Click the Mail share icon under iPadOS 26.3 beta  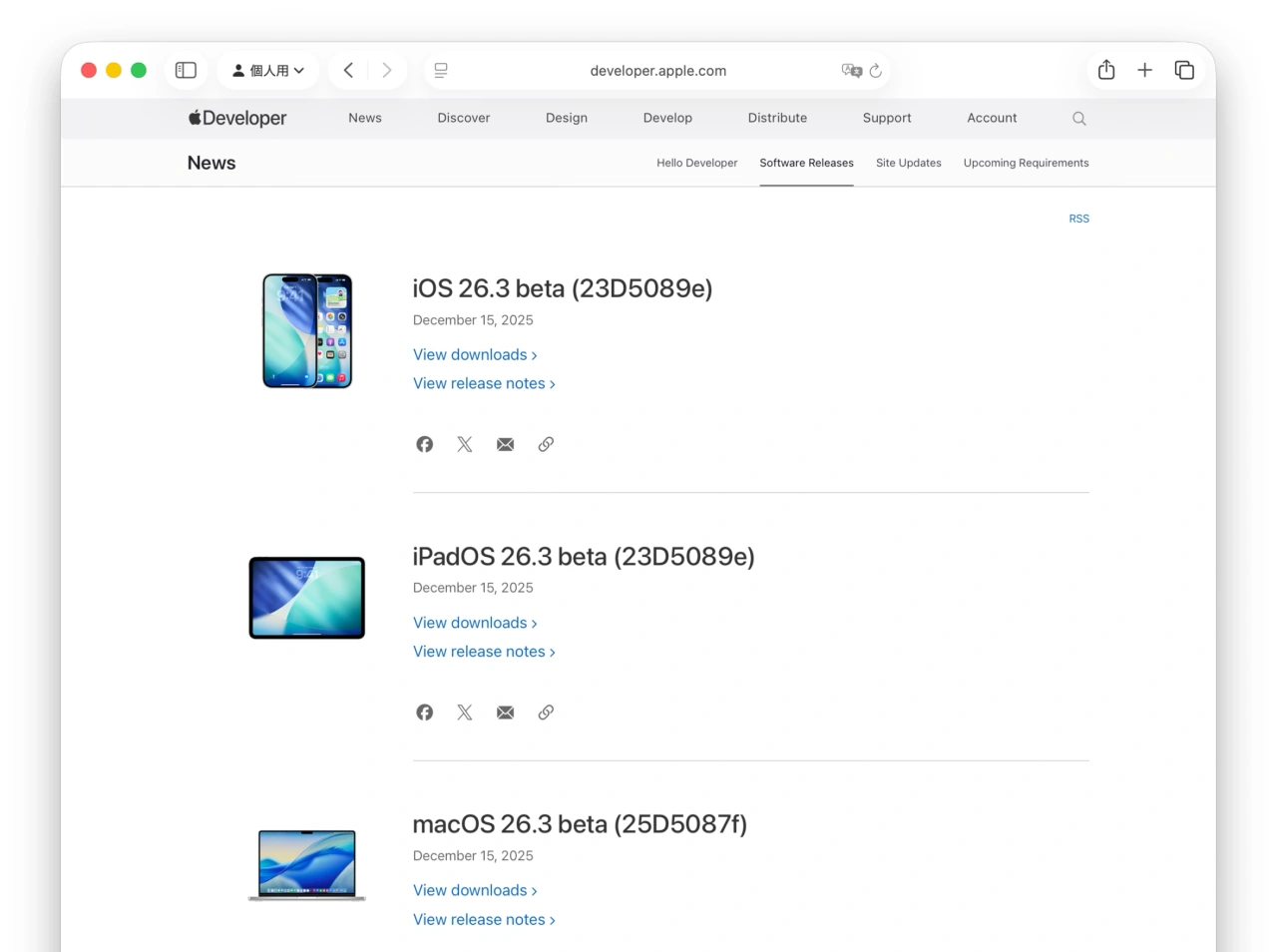pos(505,712)
